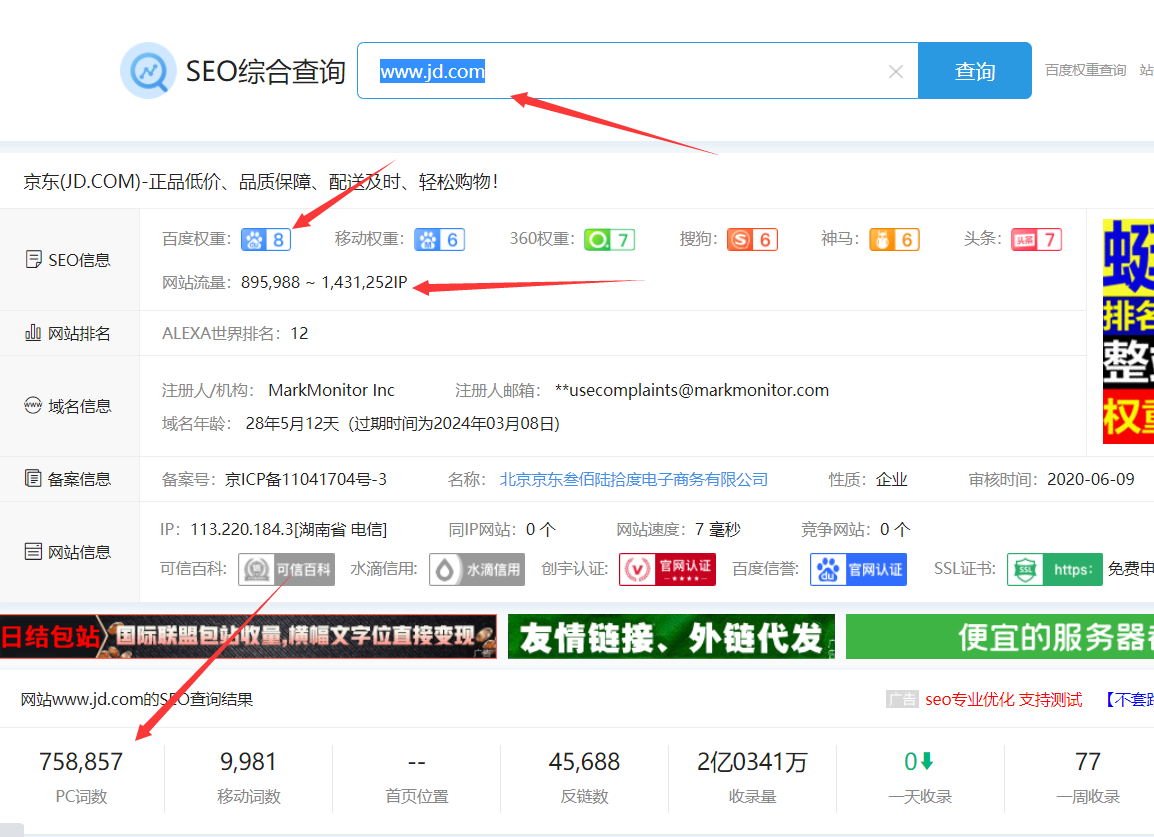Click the 查询 search button

[974, 71]
